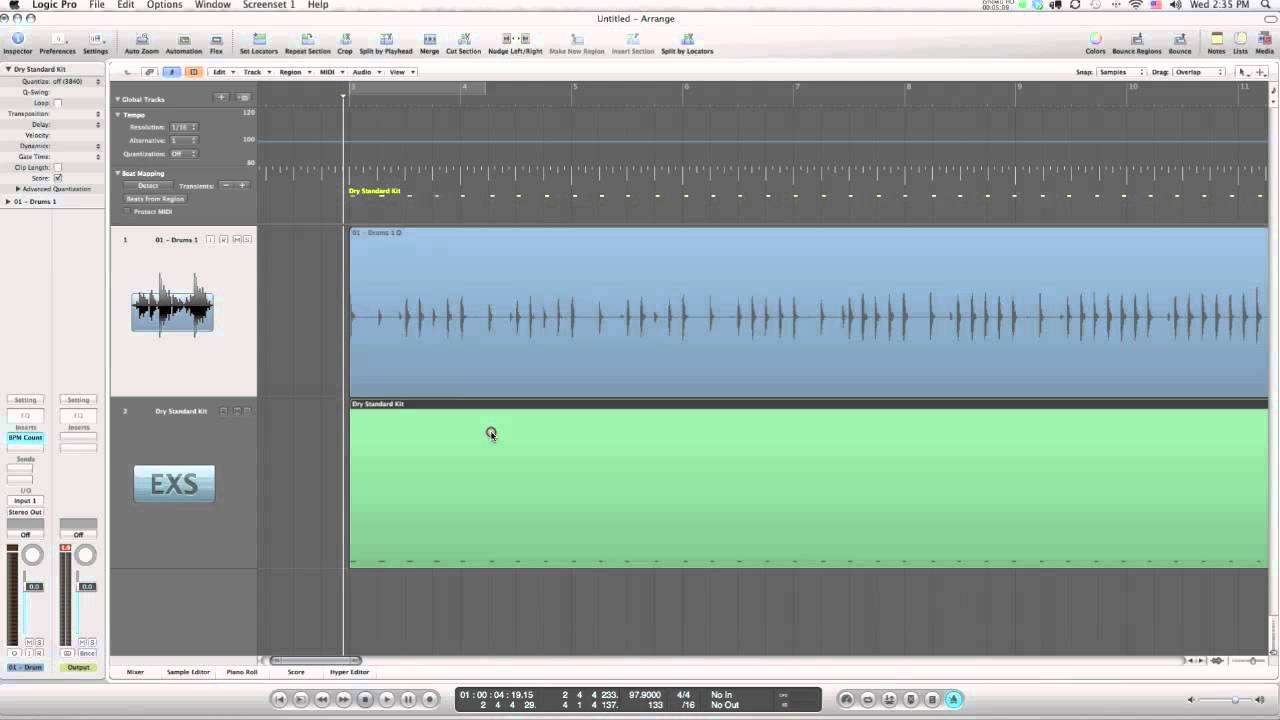The image size is (1280, 720).
Task: Click the BPM Count insert slot
Action: pos(26,437)
